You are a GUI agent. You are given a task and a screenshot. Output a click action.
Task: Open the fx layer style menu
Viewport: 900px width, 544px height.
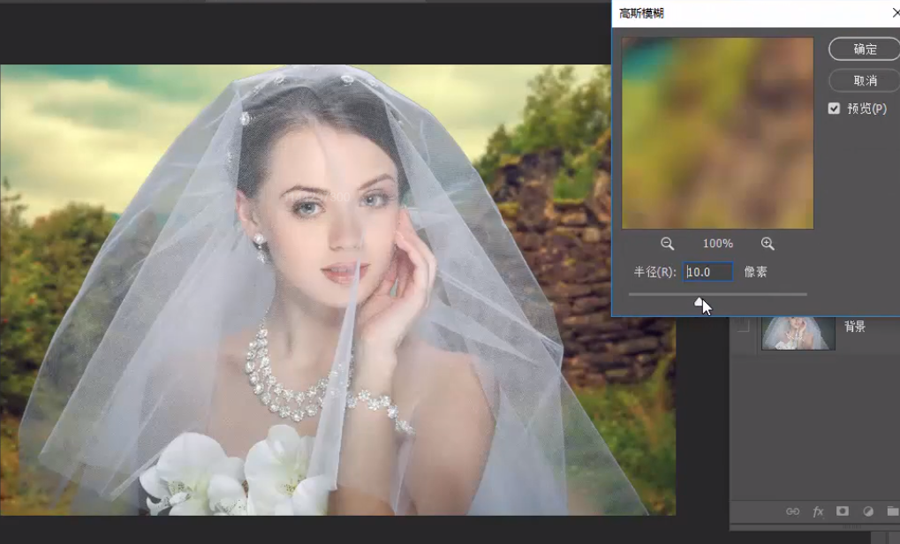(x=818, y=511)
